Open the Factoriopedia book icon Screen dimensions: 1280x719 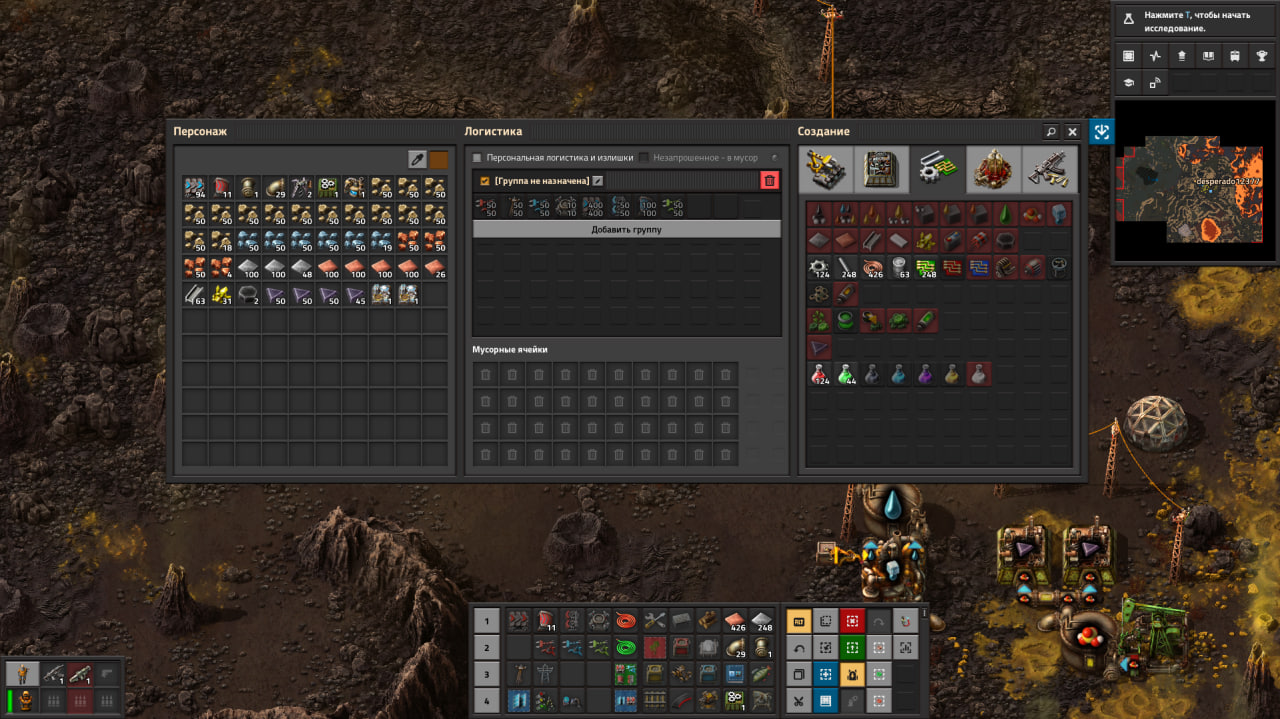coord(1209,56)
